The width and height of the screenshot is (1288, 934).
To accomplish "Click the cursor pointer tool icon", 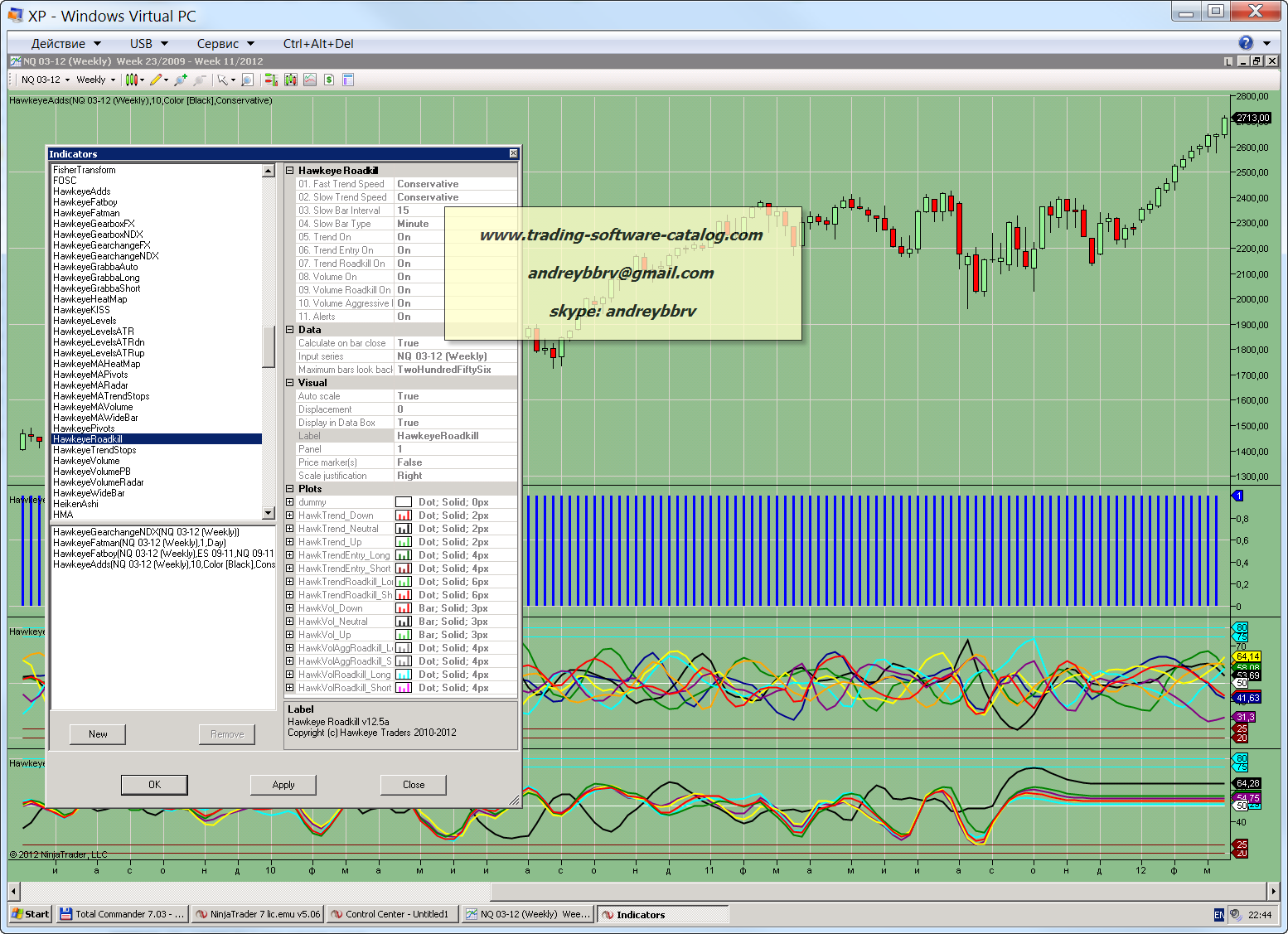I will pyautogui.click(x=222, y=80).
